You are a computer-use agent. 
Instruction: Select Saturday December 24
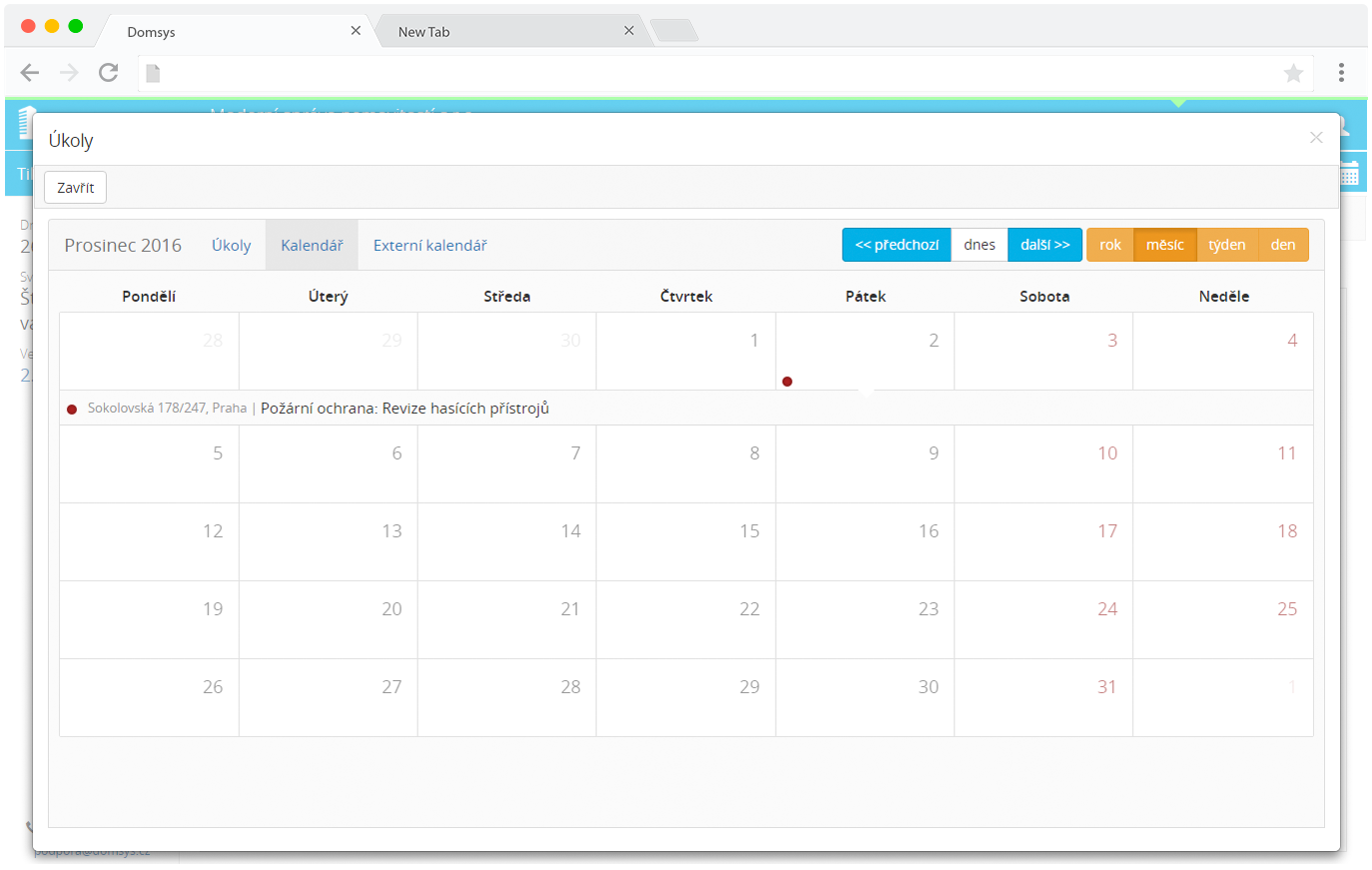pos(1043,619)
